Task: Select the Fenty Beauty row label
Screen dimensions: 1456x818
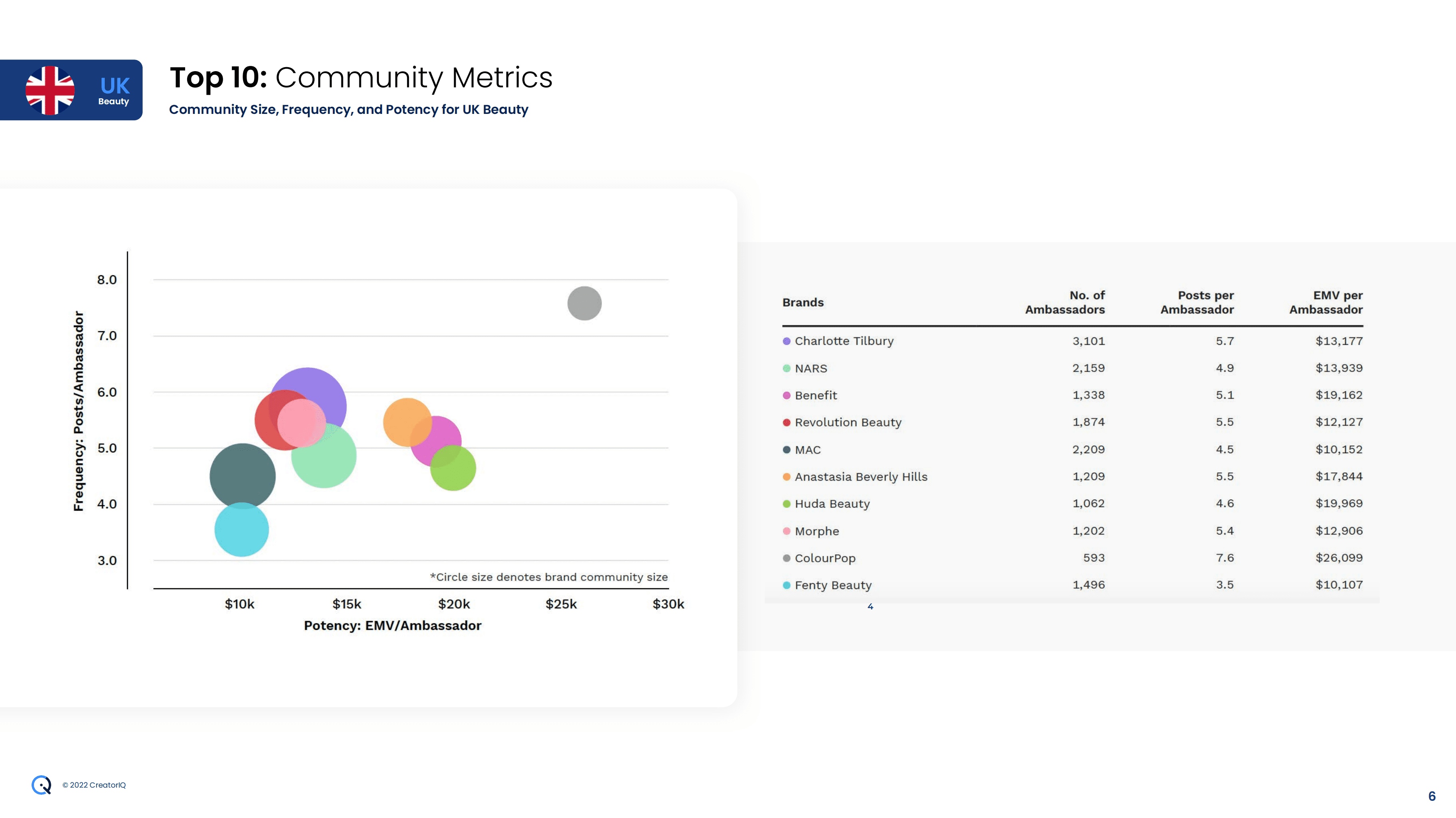Action: click(x=833, y=585)
